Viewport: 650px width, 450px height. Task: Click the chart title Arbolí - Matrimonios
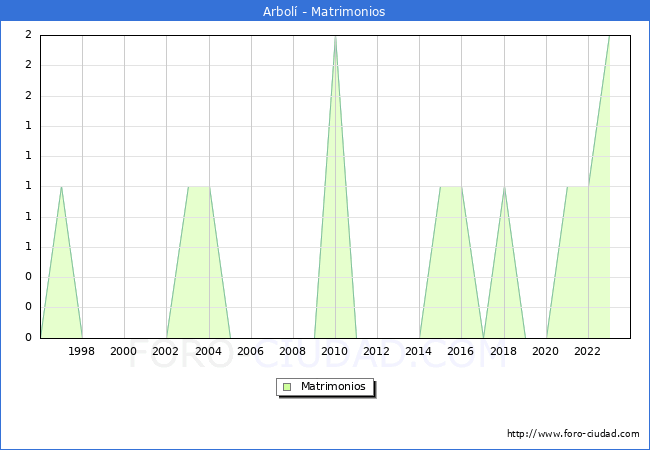pyautogui.click(x=325, y=11)
